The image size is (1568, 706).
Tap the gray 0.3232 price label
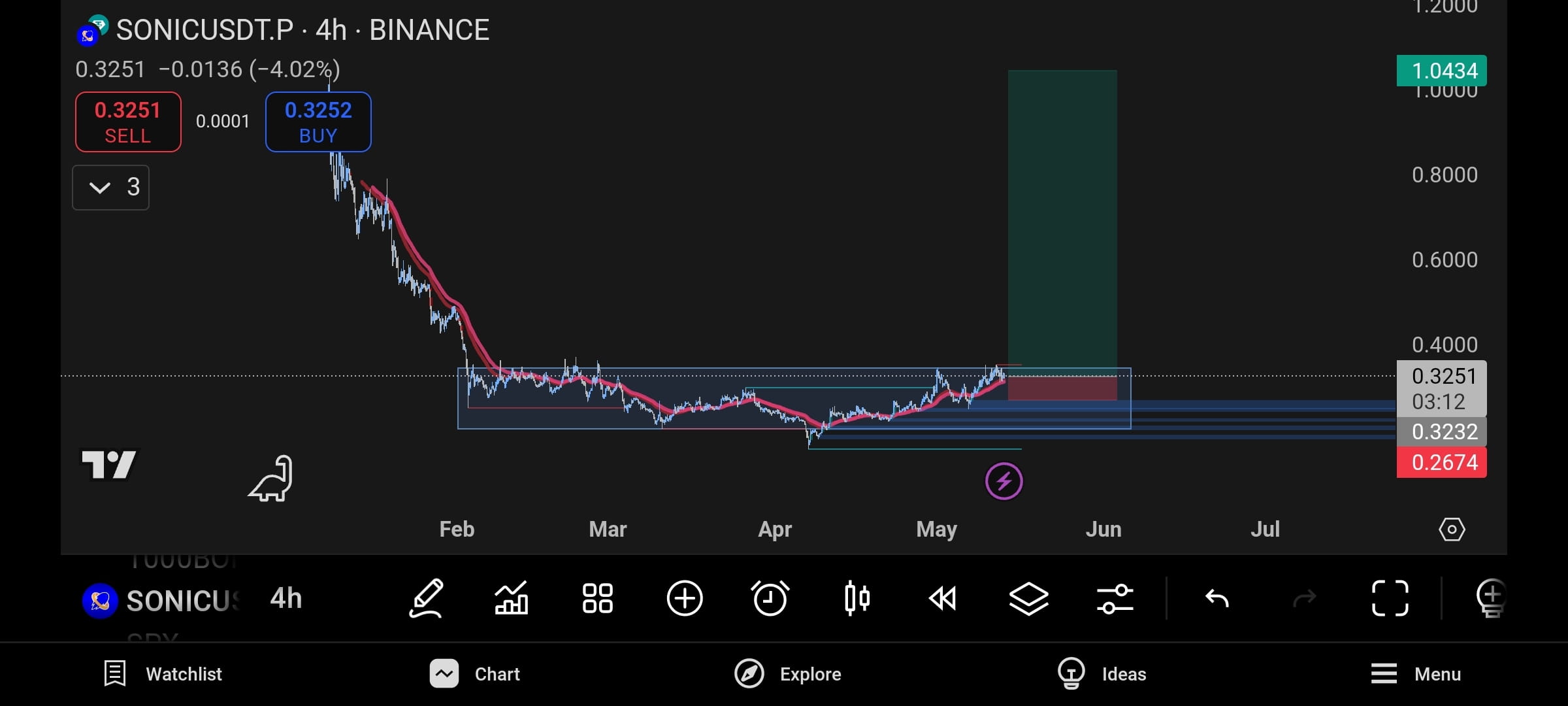pos(1442,431)
